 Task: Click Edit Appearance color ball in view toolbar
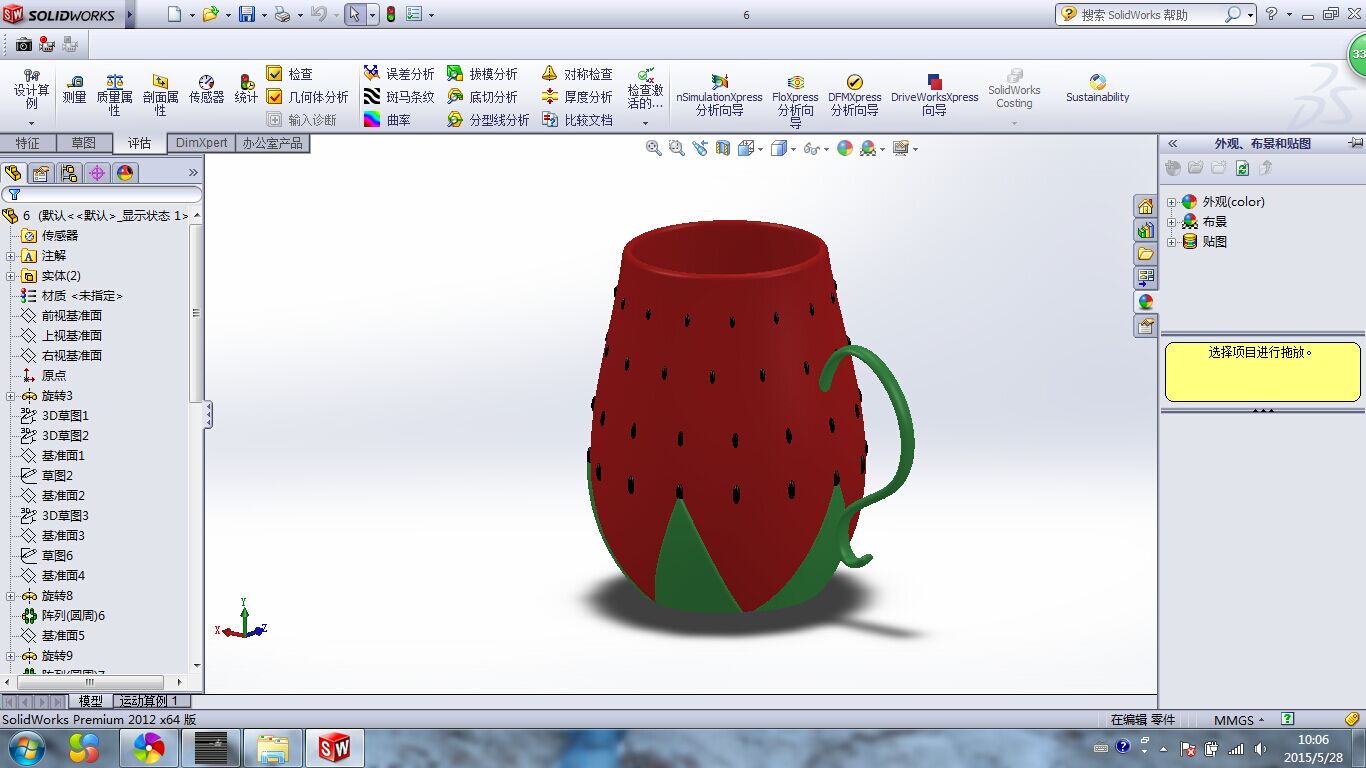point(845,148)
